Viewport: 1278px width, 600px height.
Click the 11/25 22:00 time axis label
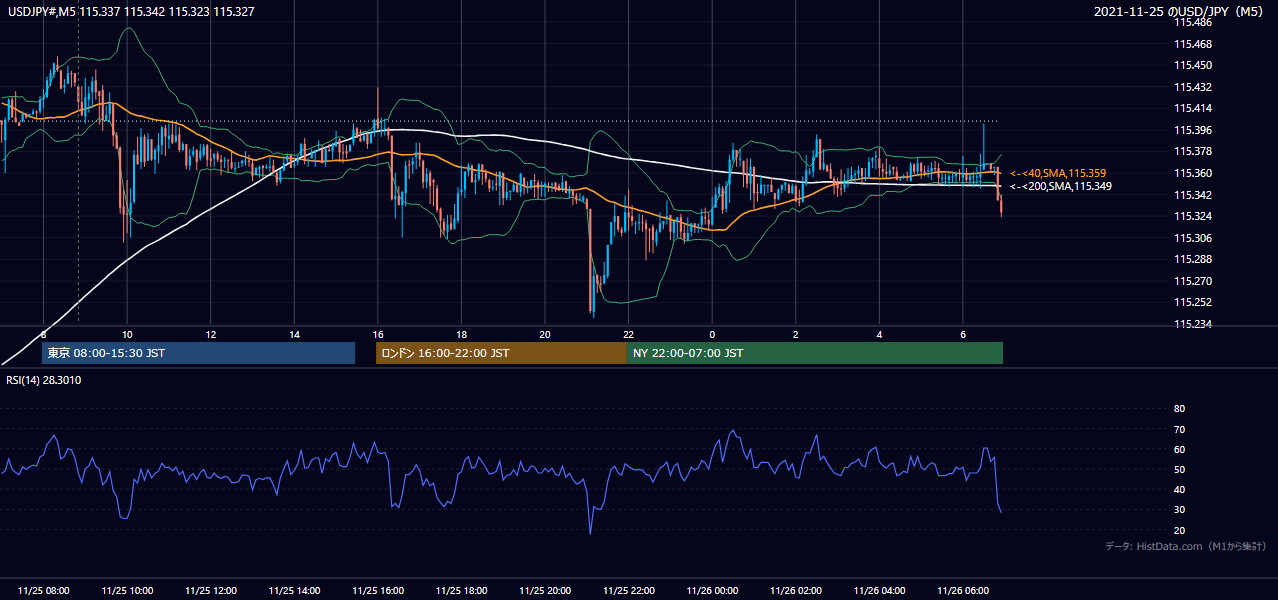628,591
